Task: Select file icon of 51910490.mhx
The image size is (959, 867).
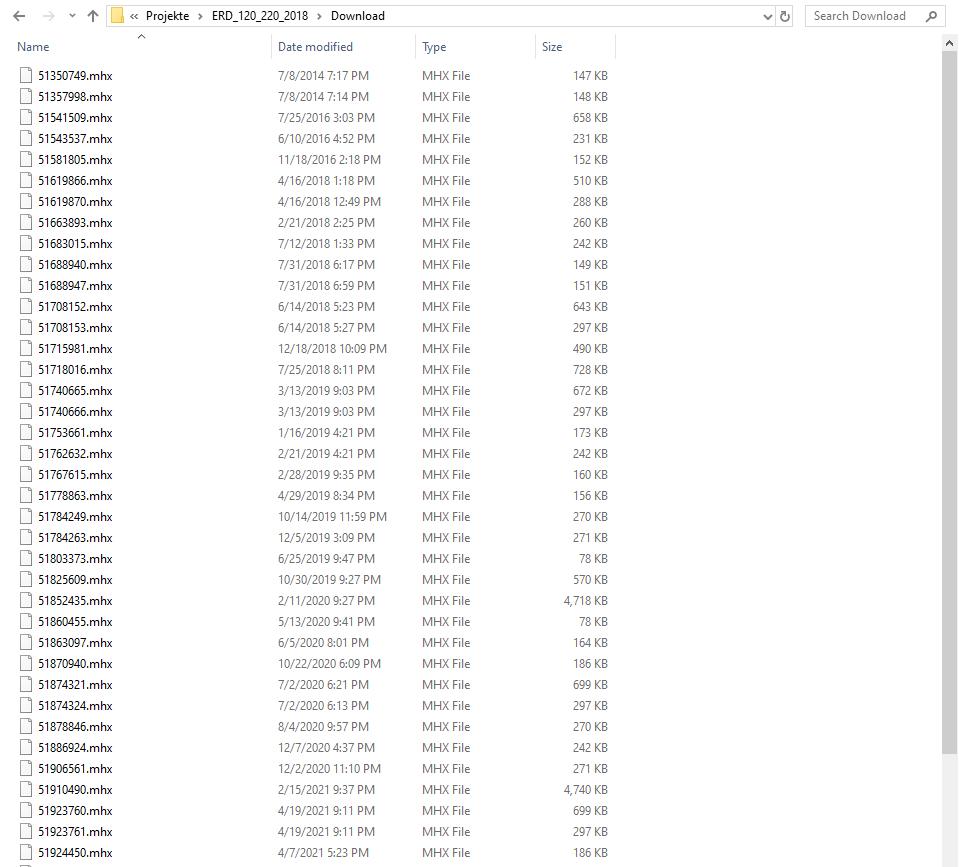Action: coord(26,789)
